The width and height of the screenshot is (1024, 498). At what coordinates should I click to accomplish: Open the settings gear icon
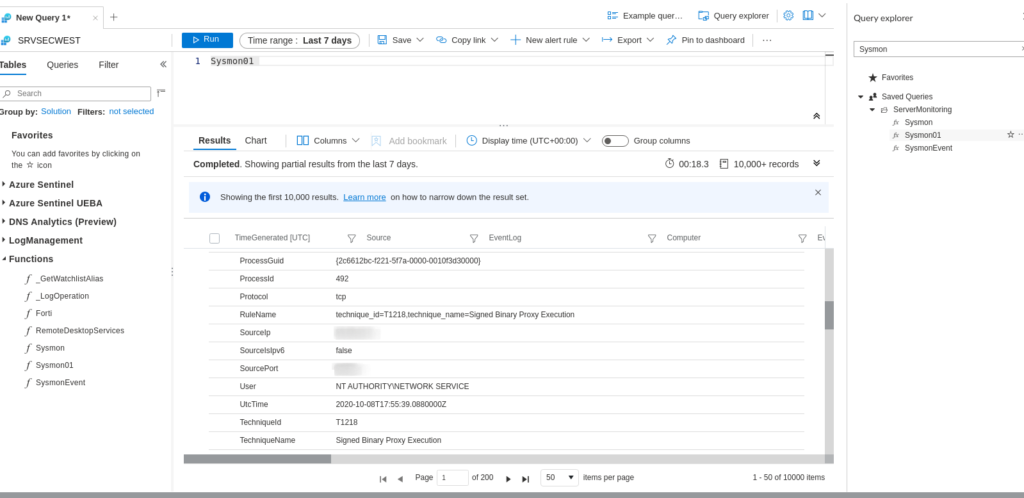click(x=788, y=16)
